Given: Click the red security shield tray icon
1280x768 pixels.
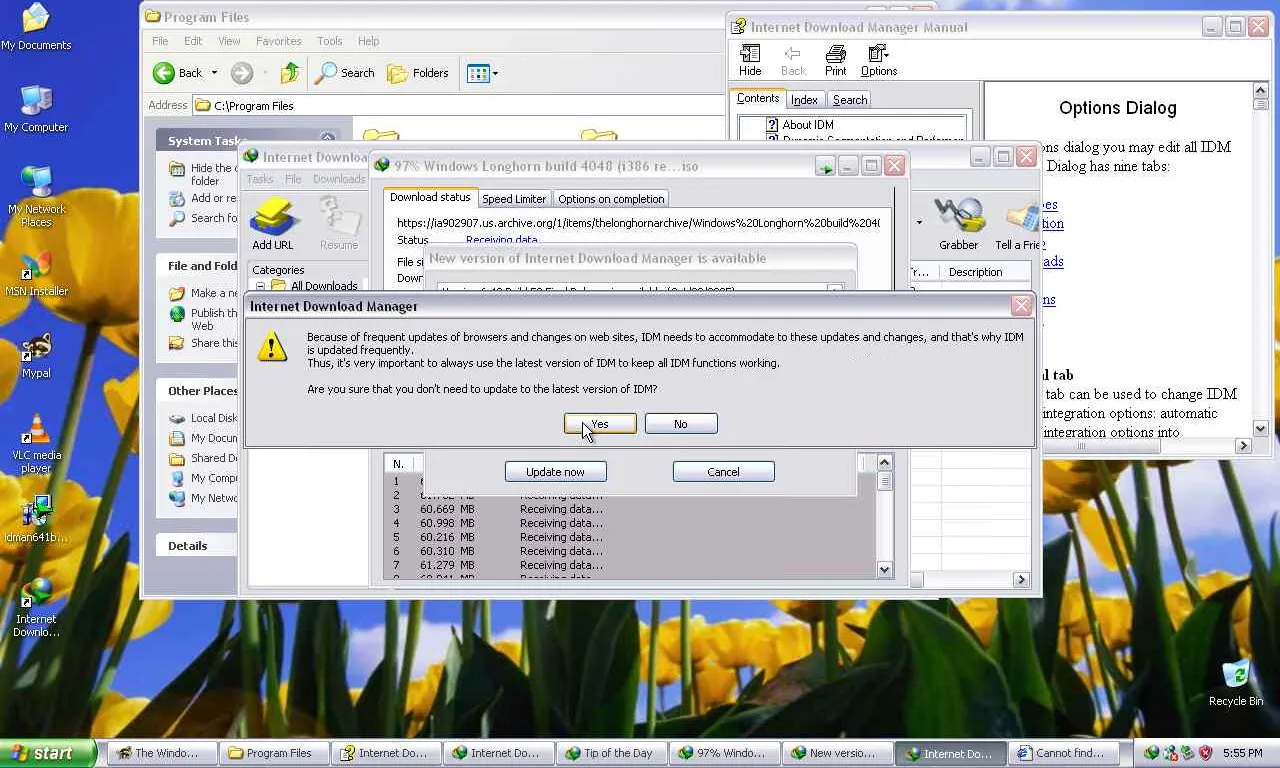Looking at the screenshot, I should [1205, 753].
